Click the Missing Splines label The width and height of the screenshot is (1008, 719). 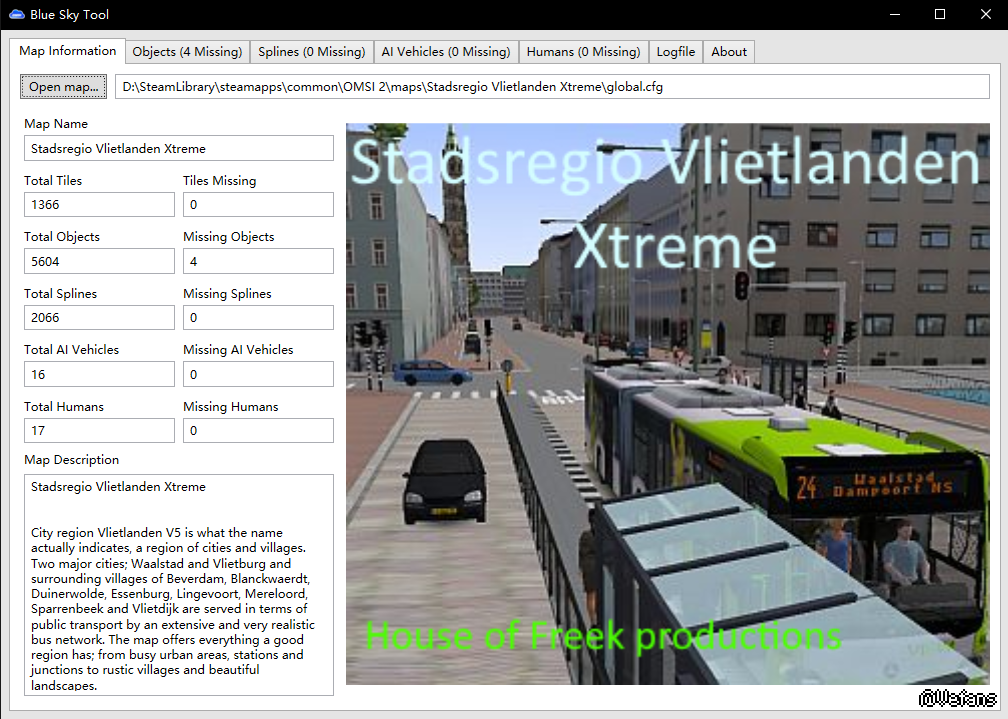[x=228, y=294]
